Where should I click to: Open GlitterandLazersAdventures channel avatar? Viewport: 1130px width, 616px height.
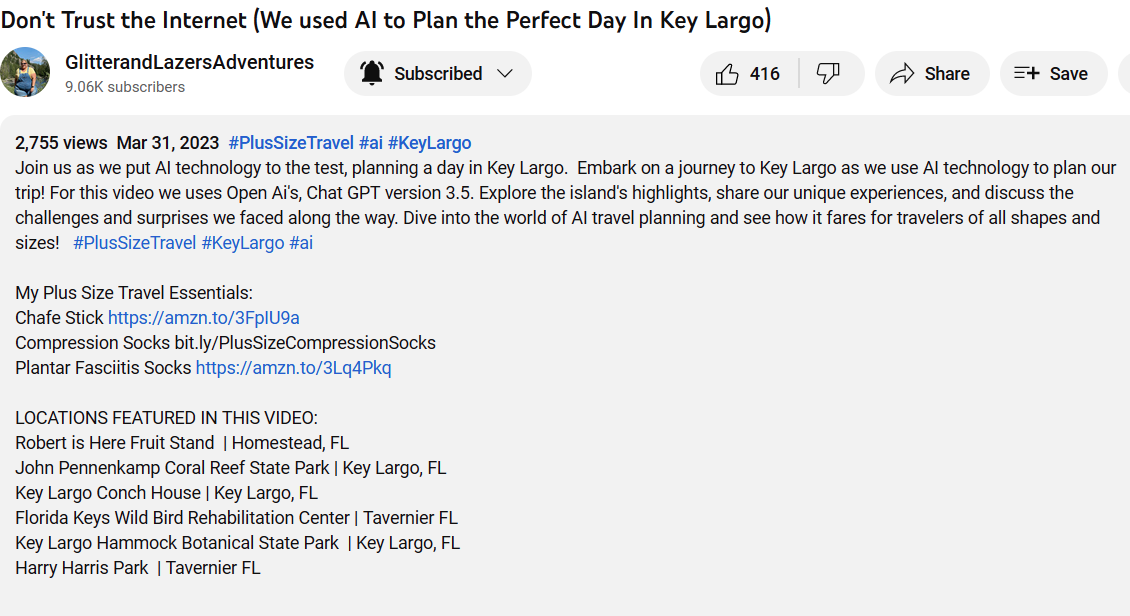[25, 72]
